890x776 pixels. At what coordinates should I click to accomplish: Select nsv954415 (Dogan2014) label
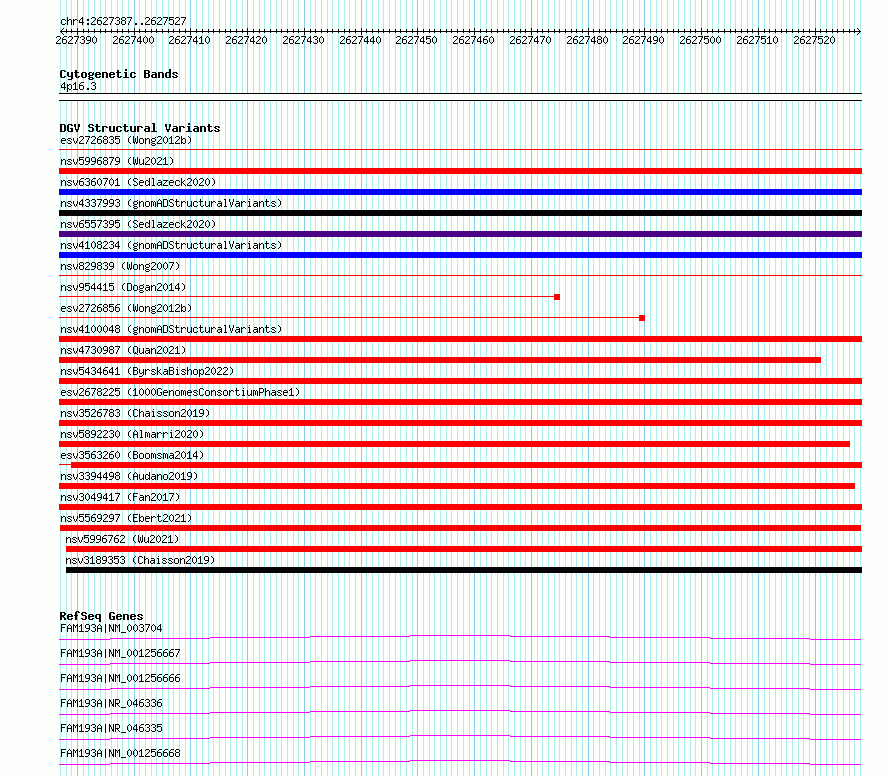pos(123,287)
